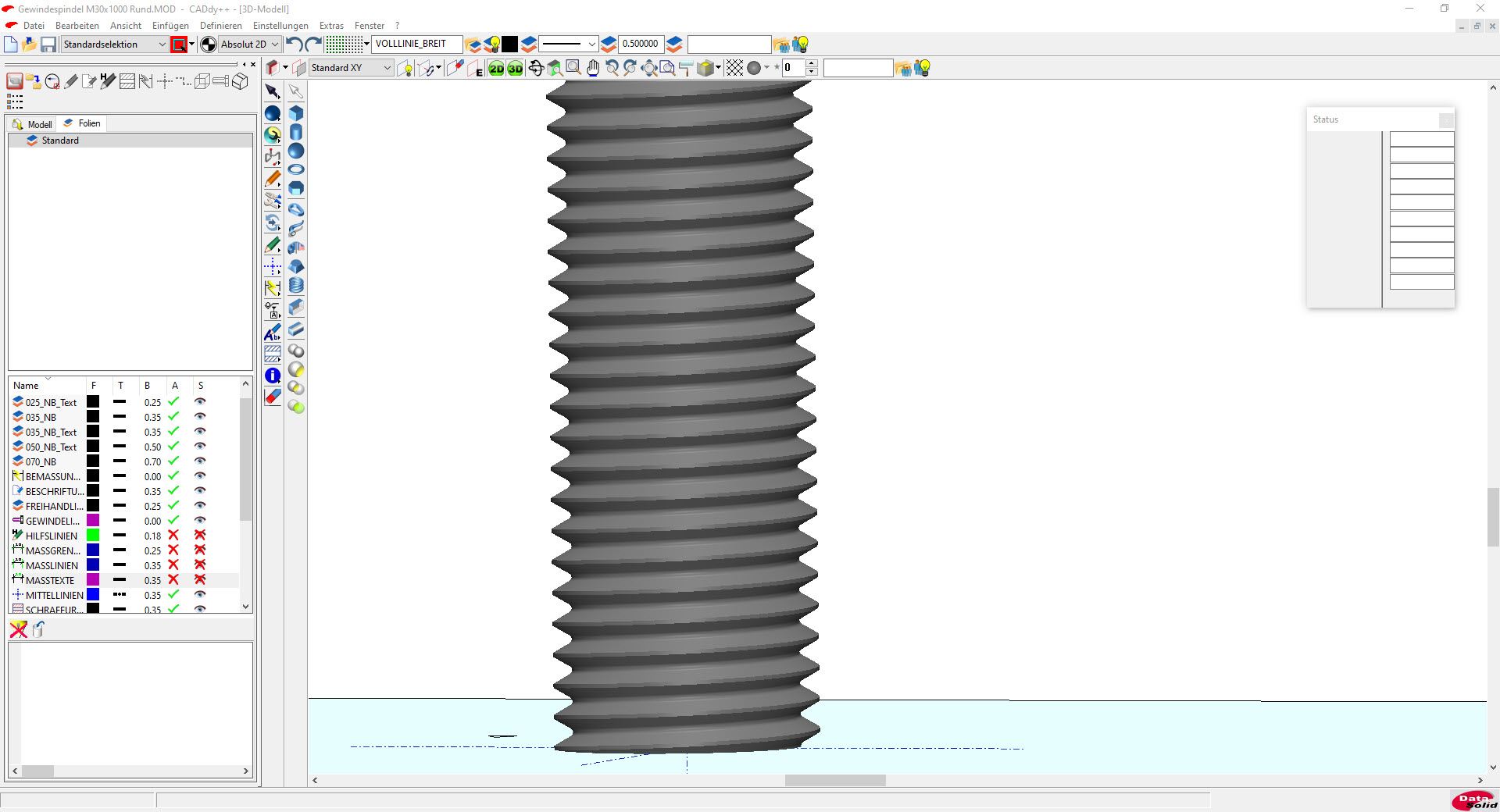Toggle active checkmark for MITTELLINIEN
The width and height of the screenshot is (1500, 812).
(x=173, y=594)
